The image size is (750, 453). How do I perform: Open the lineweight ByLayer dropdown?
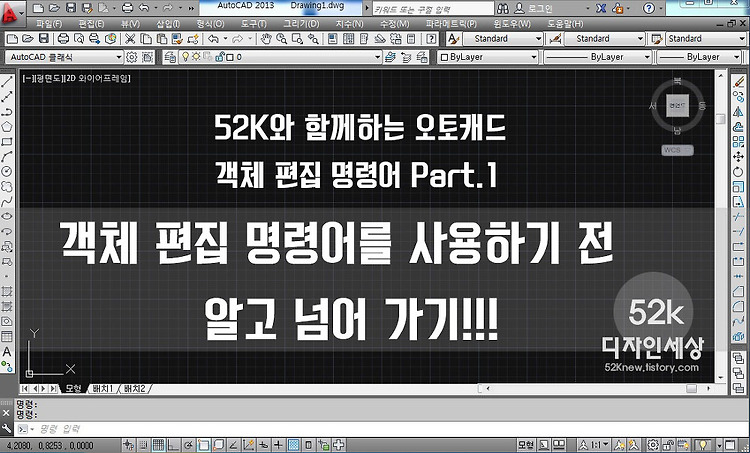(x=699, y=57)
